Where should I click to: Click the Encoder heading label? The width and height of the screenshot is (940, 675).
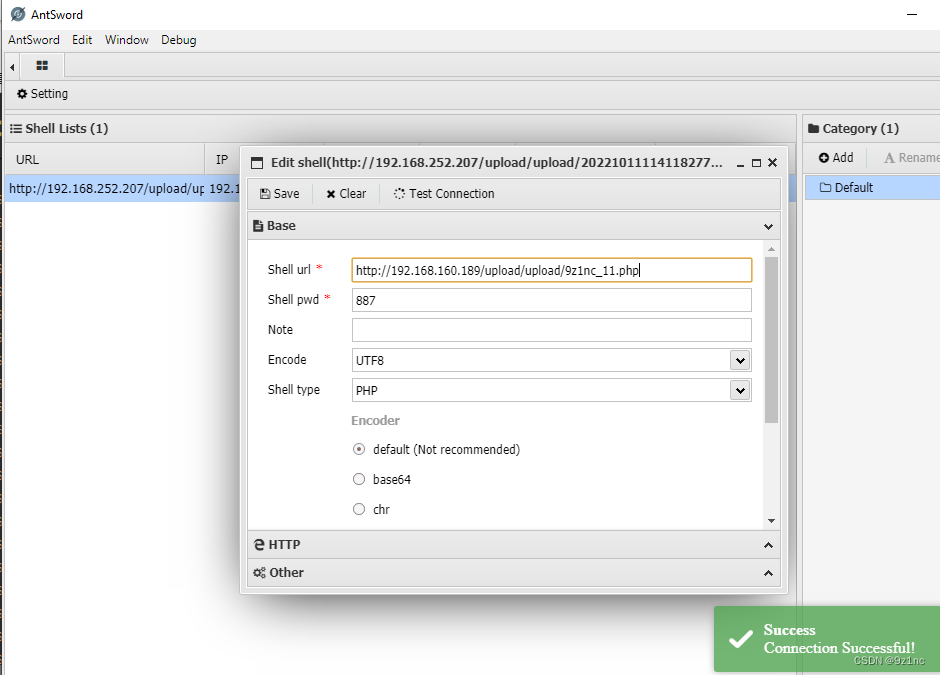375,420
